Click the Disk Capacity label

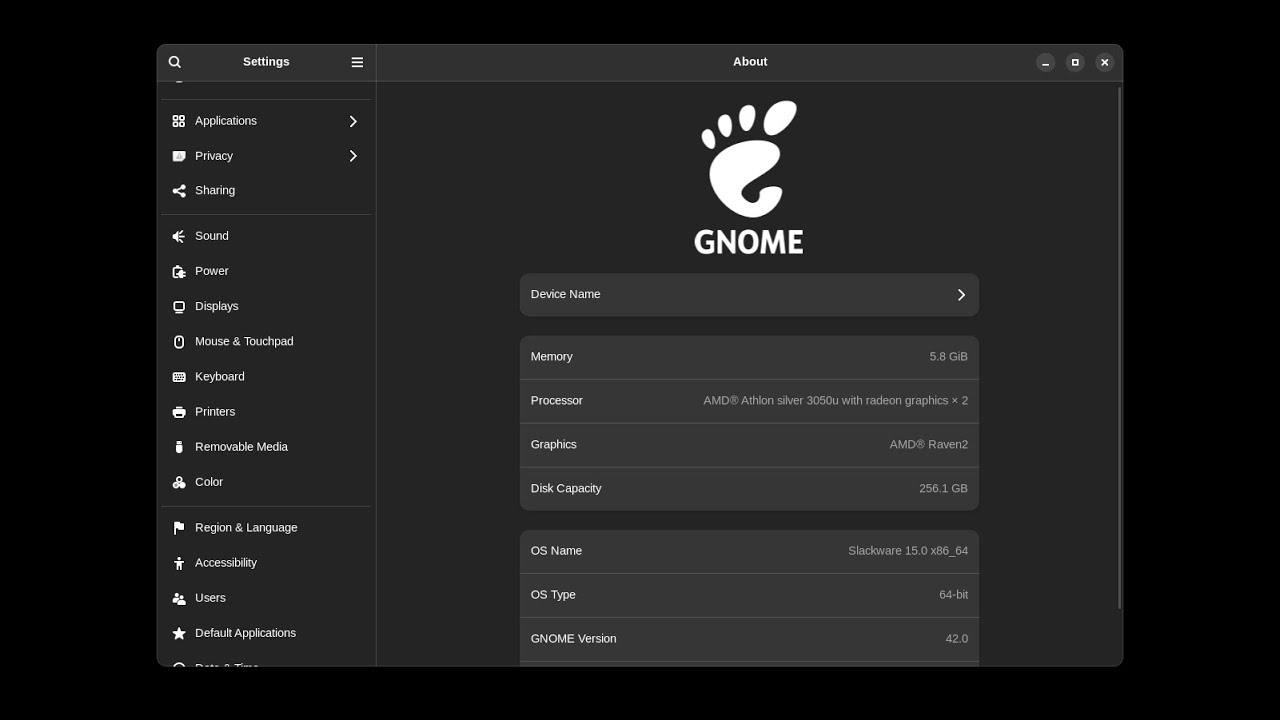[x=566, y=489]
